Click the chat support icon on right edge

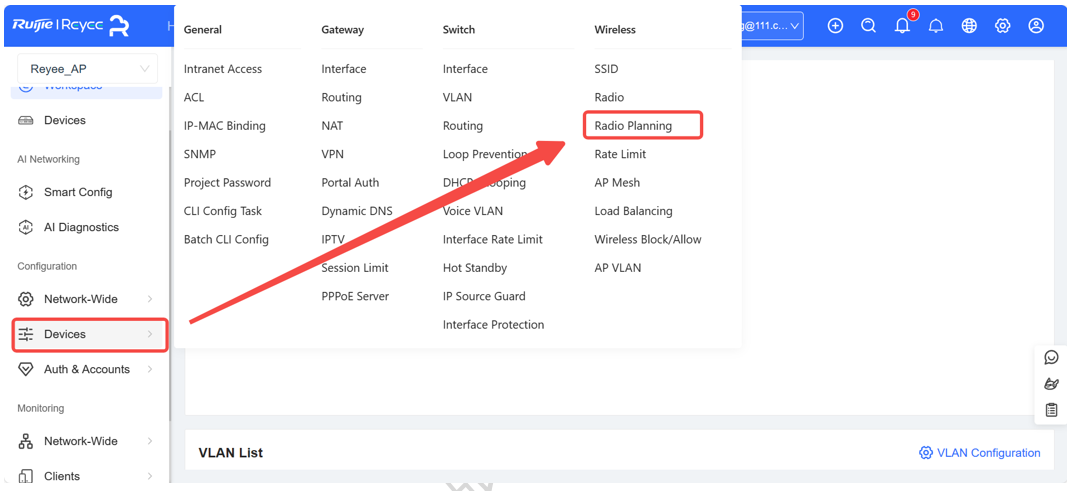tap(1051, 358)
